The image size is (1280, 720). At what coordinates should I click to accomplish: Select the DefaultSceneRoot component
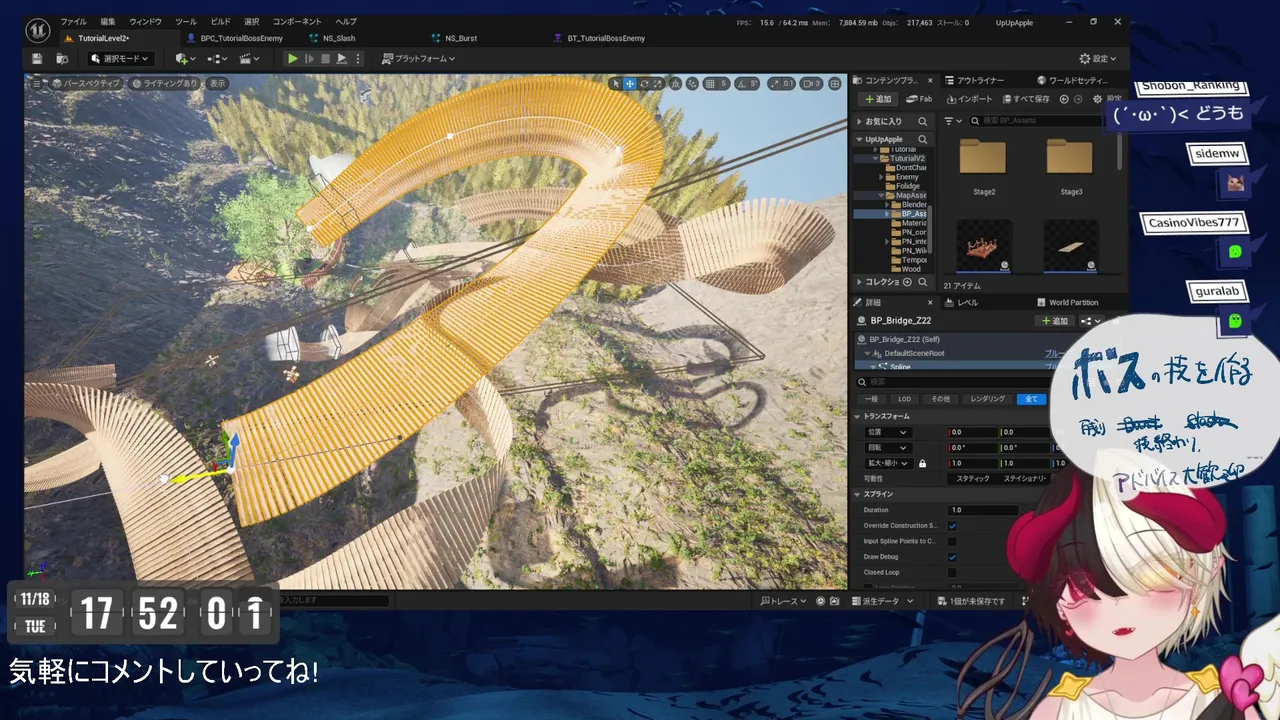pyautogui.click(x=914, y=353)
